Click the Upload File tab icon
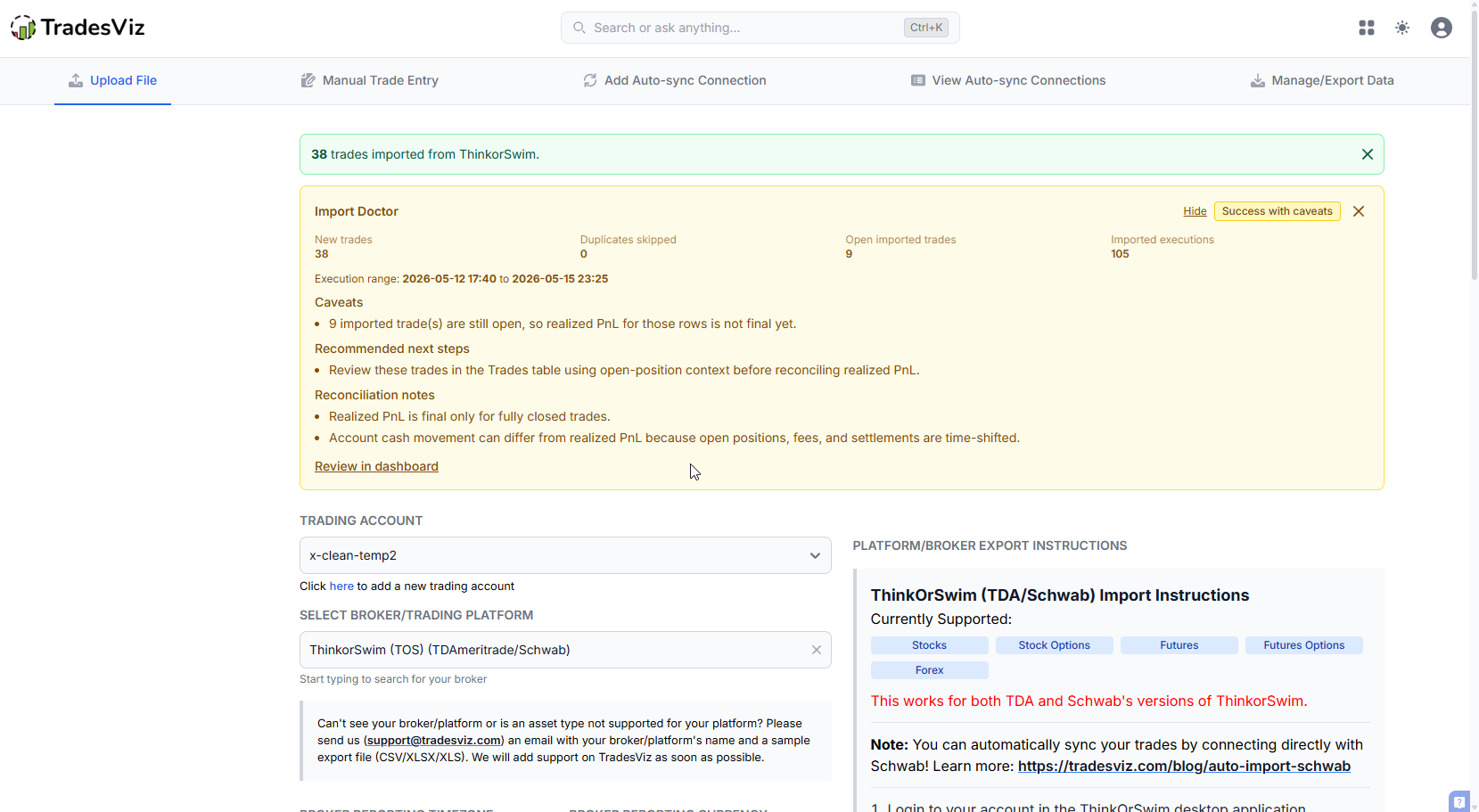 click(x=76, y=80)
